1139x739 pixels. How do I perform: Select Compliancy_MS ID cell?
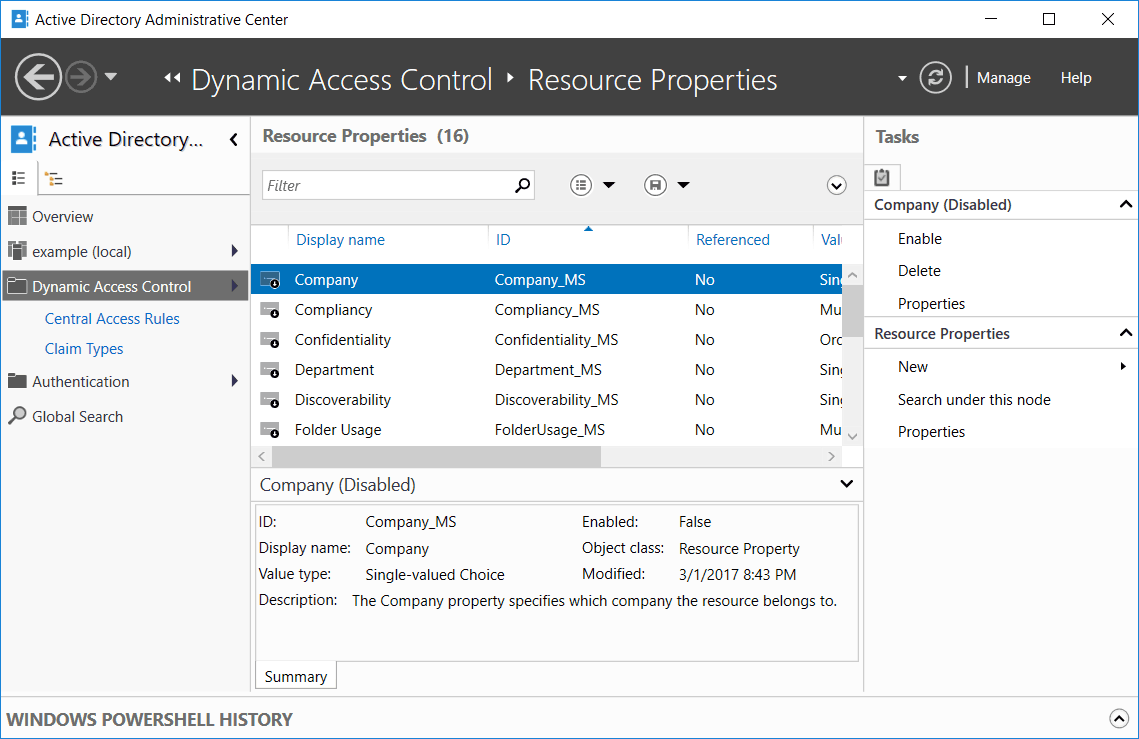pos(547,310)
